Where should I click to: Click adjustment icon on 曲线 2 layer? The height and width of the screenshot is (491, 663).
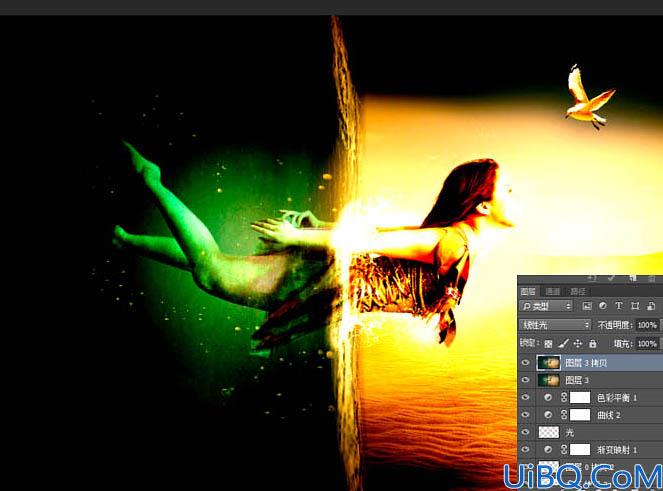(548, 415)
